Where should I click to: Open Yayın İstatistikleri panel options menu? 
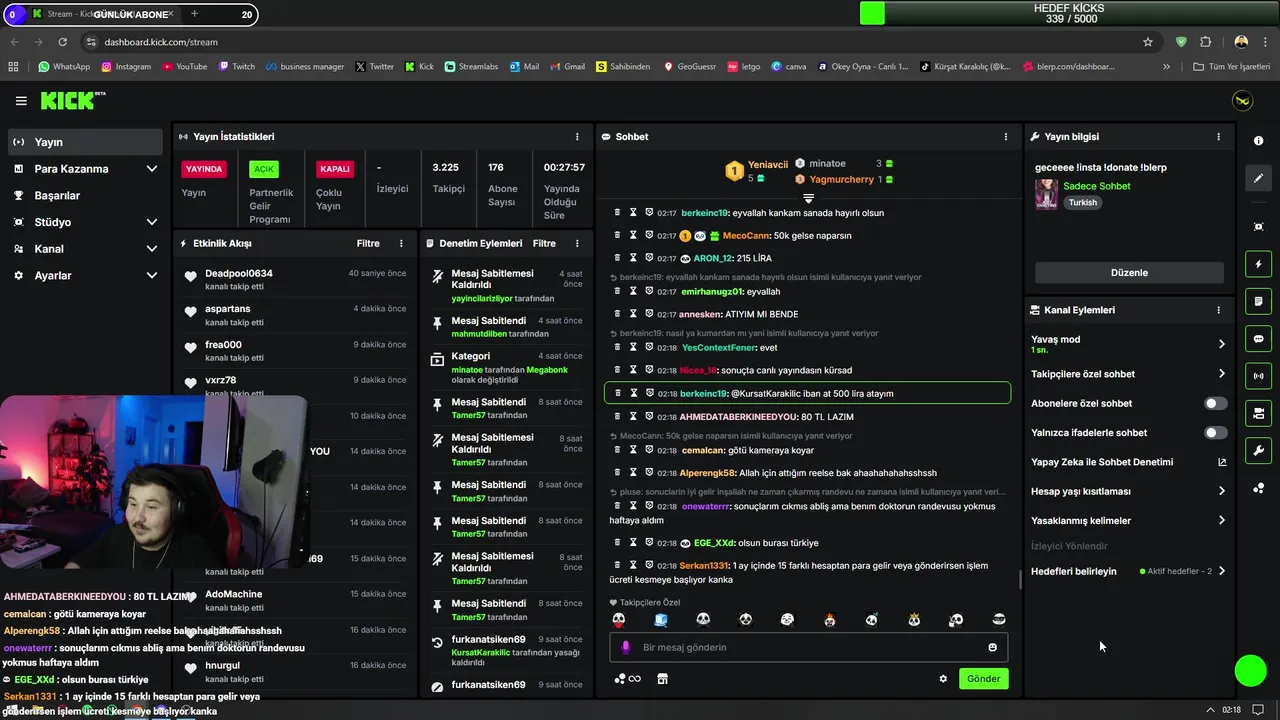(x=577, y=136)
